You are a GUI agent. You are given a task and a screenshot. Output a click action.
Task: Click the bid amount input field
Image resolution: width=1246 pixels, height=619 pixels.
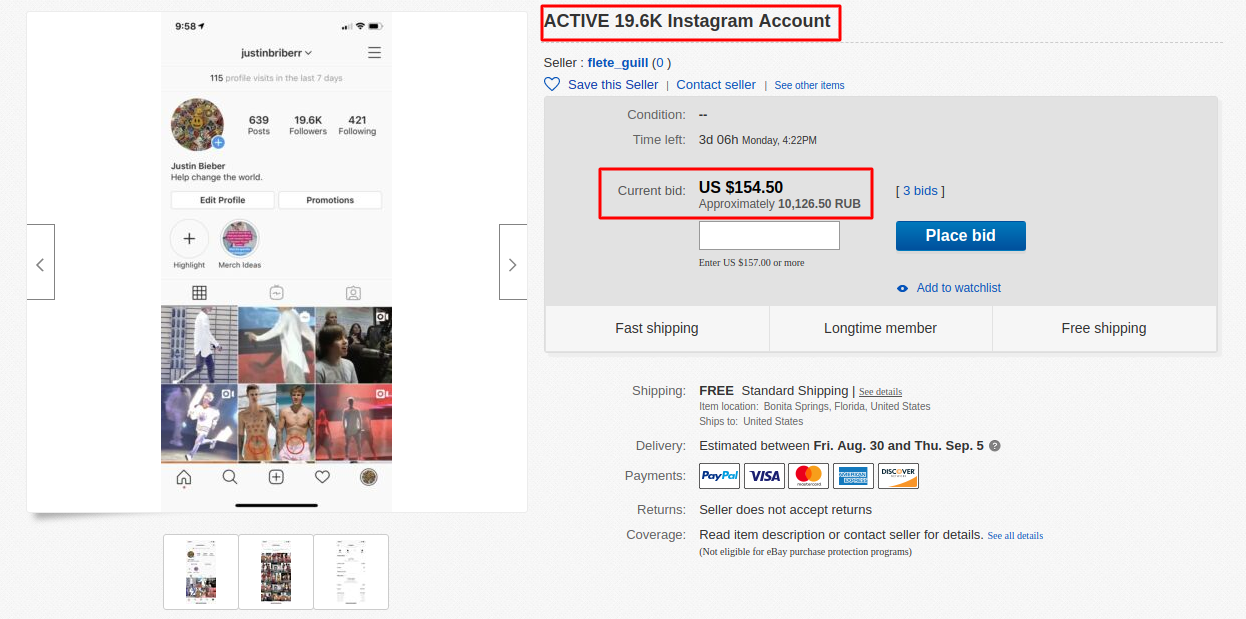coord(769,236)
